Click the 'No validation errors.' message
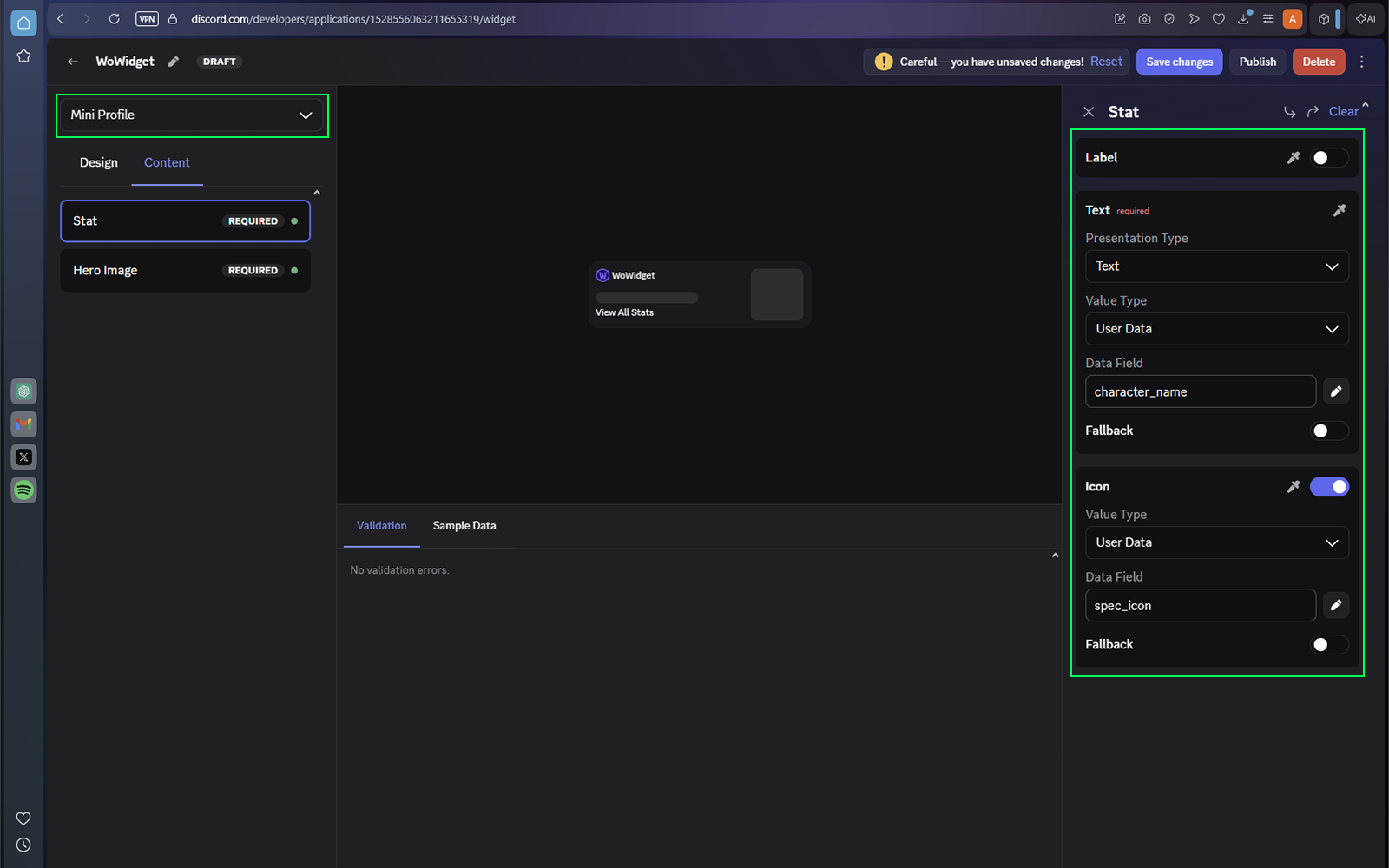Image resolution: width=1389 pixels, height=868 pixels. (399, 570)
